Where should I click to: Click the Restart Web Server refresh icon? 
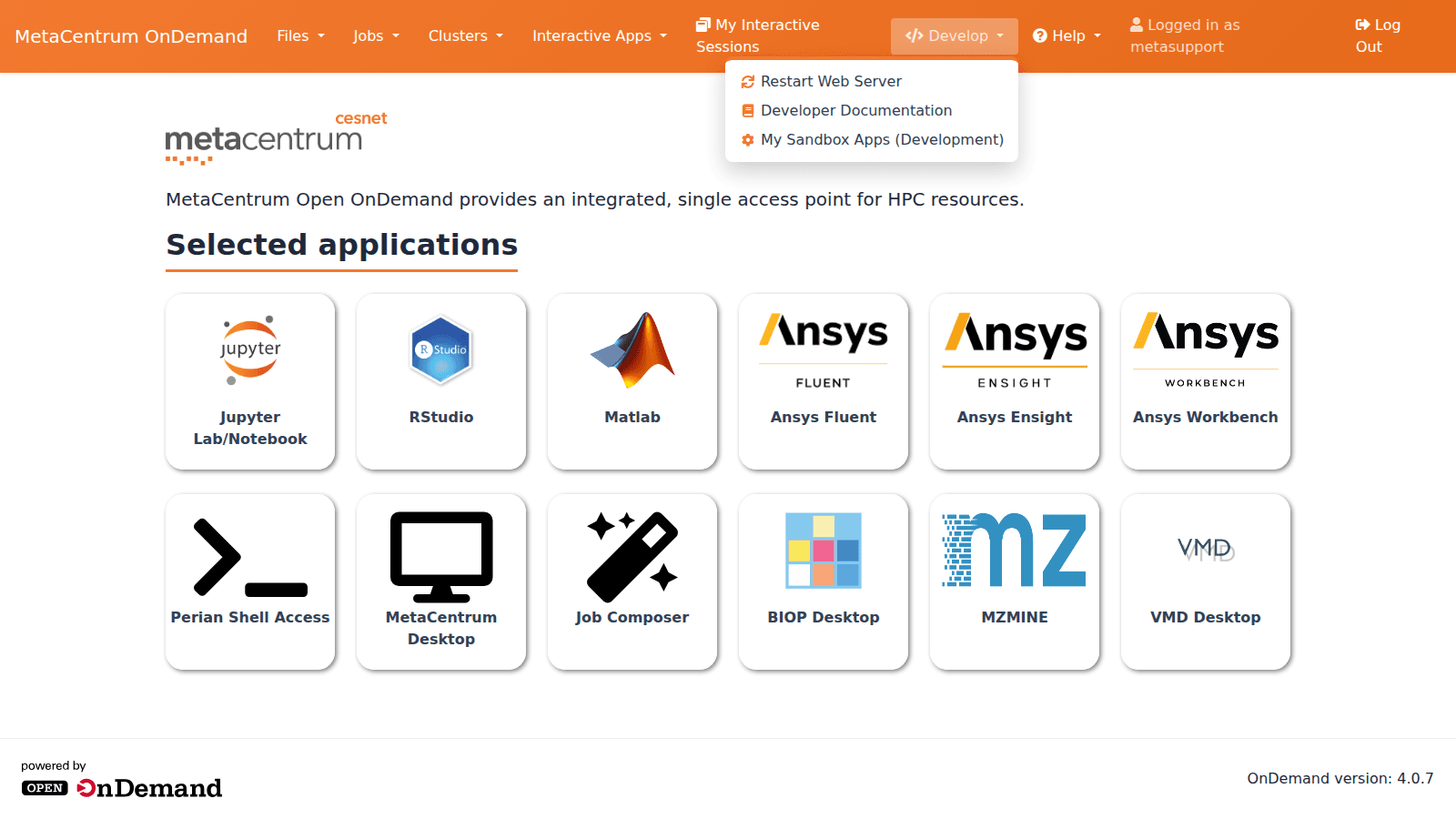[748, 82]
